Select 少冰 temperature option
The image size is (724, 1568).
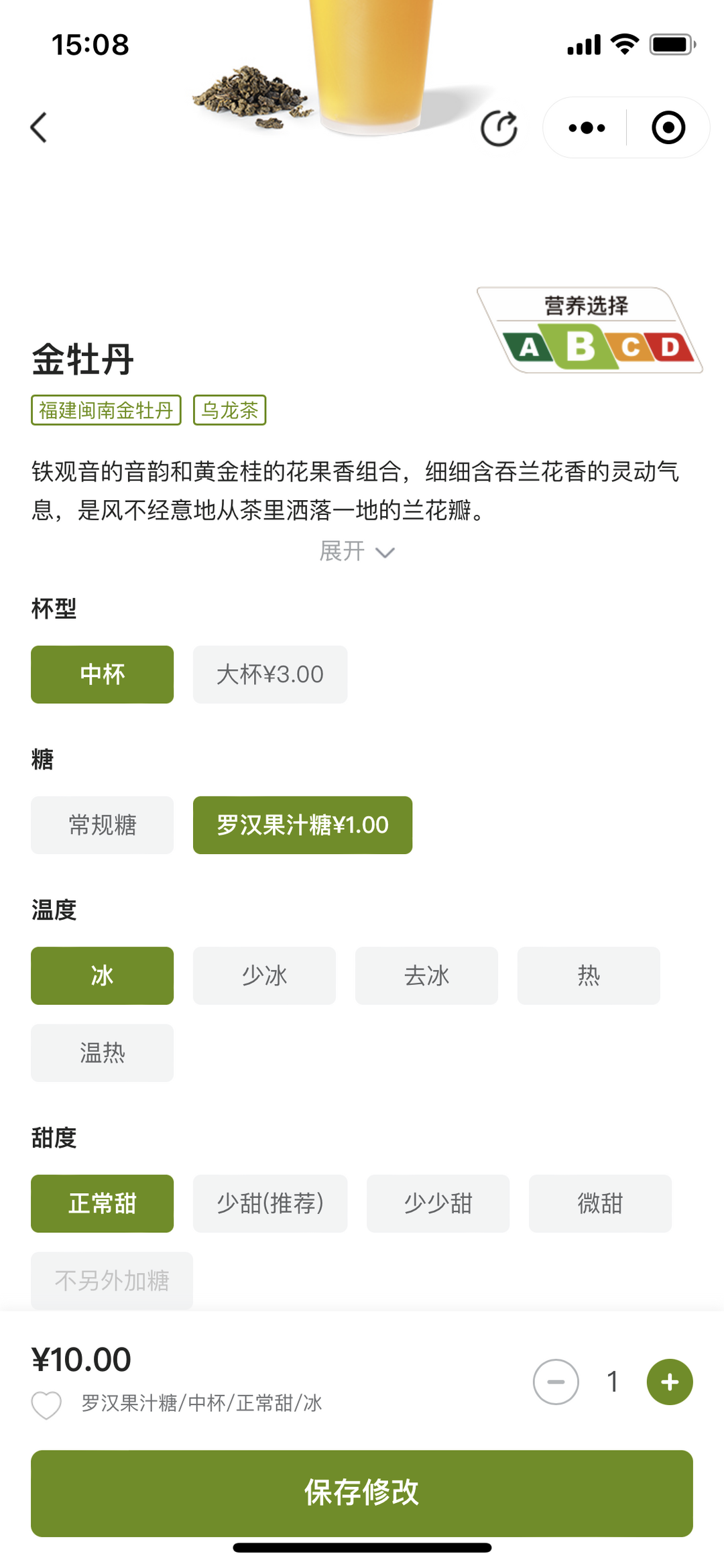[x=265, y=976]
